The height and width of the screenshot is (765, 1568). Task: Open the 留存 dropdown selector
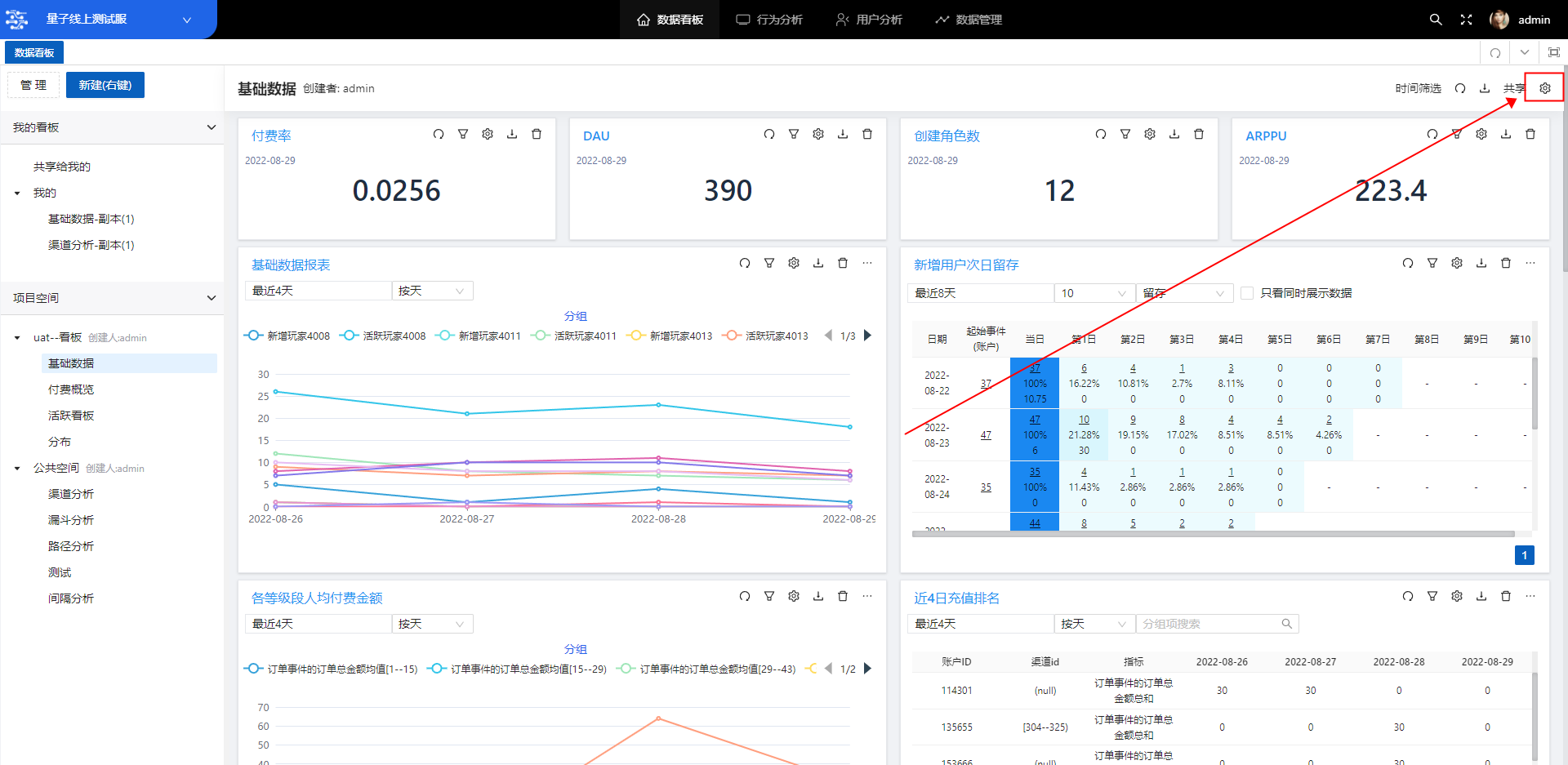click(x=1183, y=293)
